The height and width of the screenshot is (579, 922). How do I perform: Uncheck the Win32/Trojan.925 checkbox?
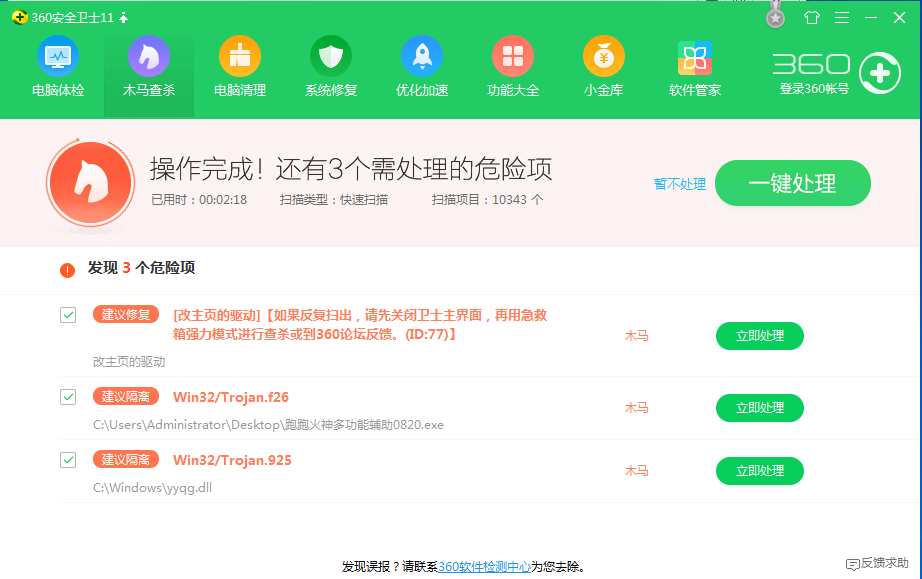click(x=68, y=460)
